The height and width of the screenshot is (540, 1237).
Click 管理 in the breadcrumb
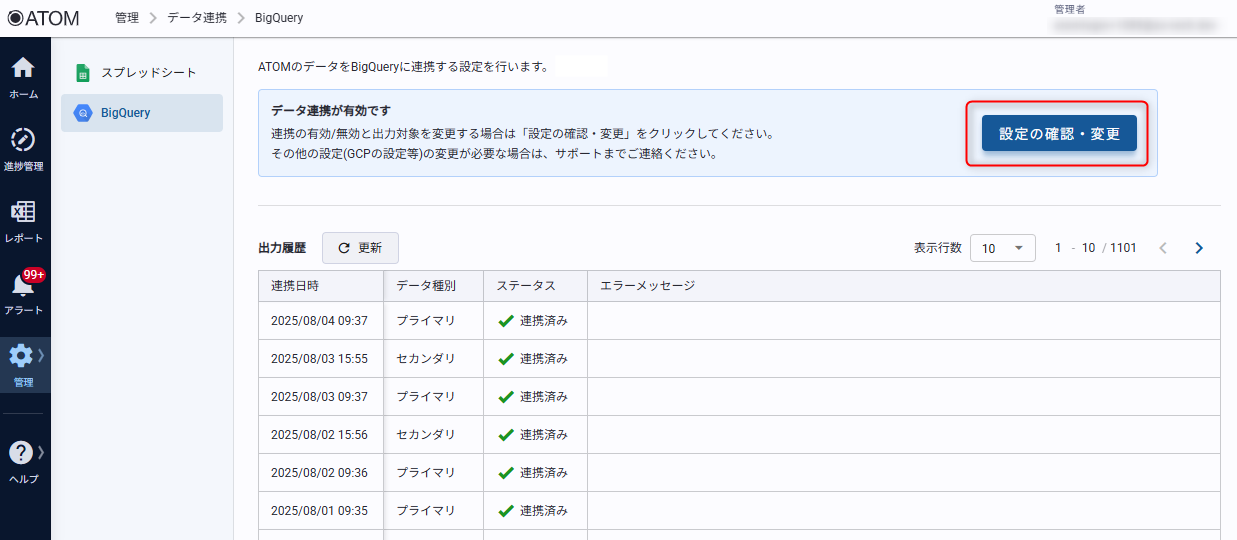pos(127,18)
